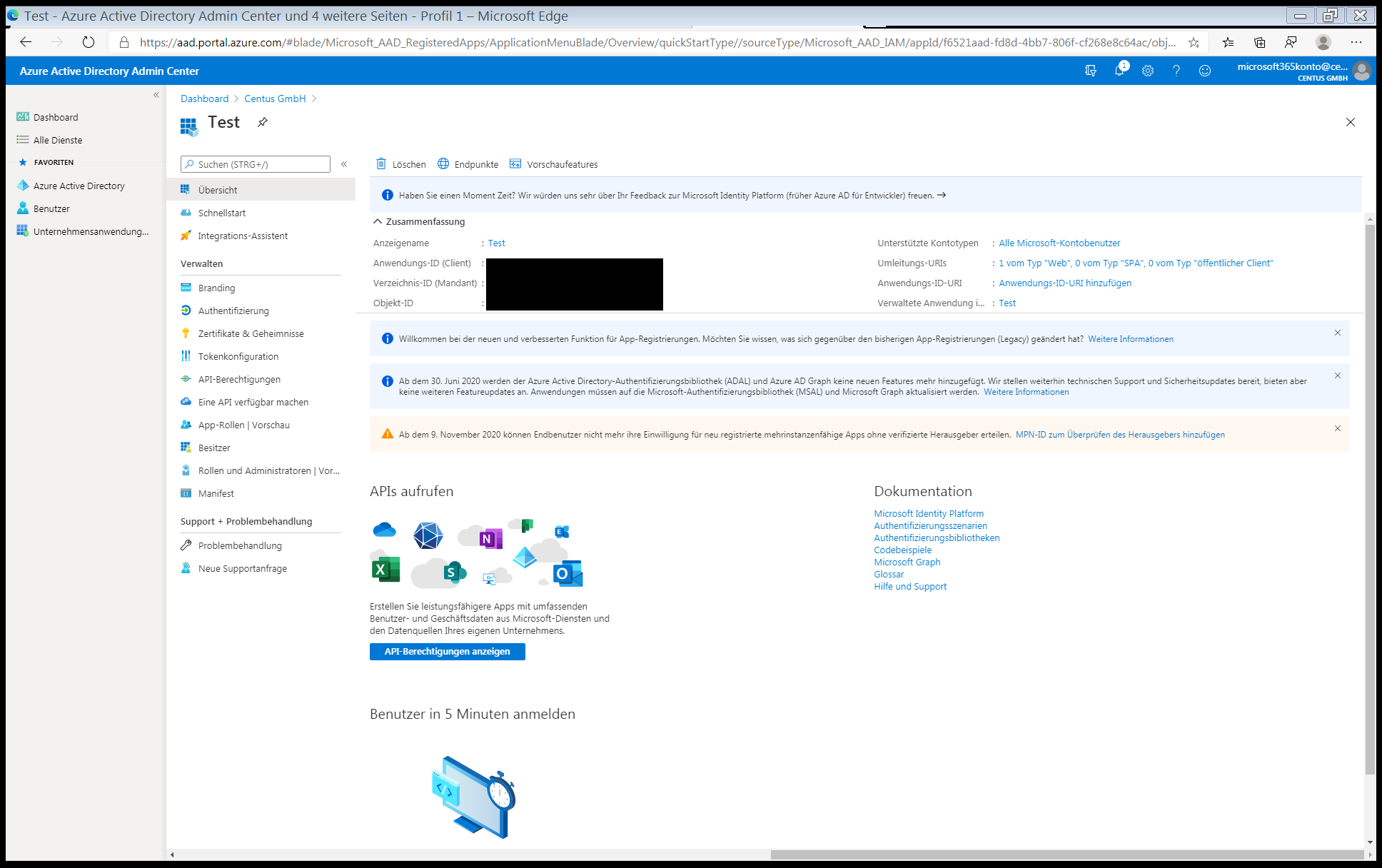Open Endpunkte in the toolbar
This screenshot has height=868, width=1382.
468,164
